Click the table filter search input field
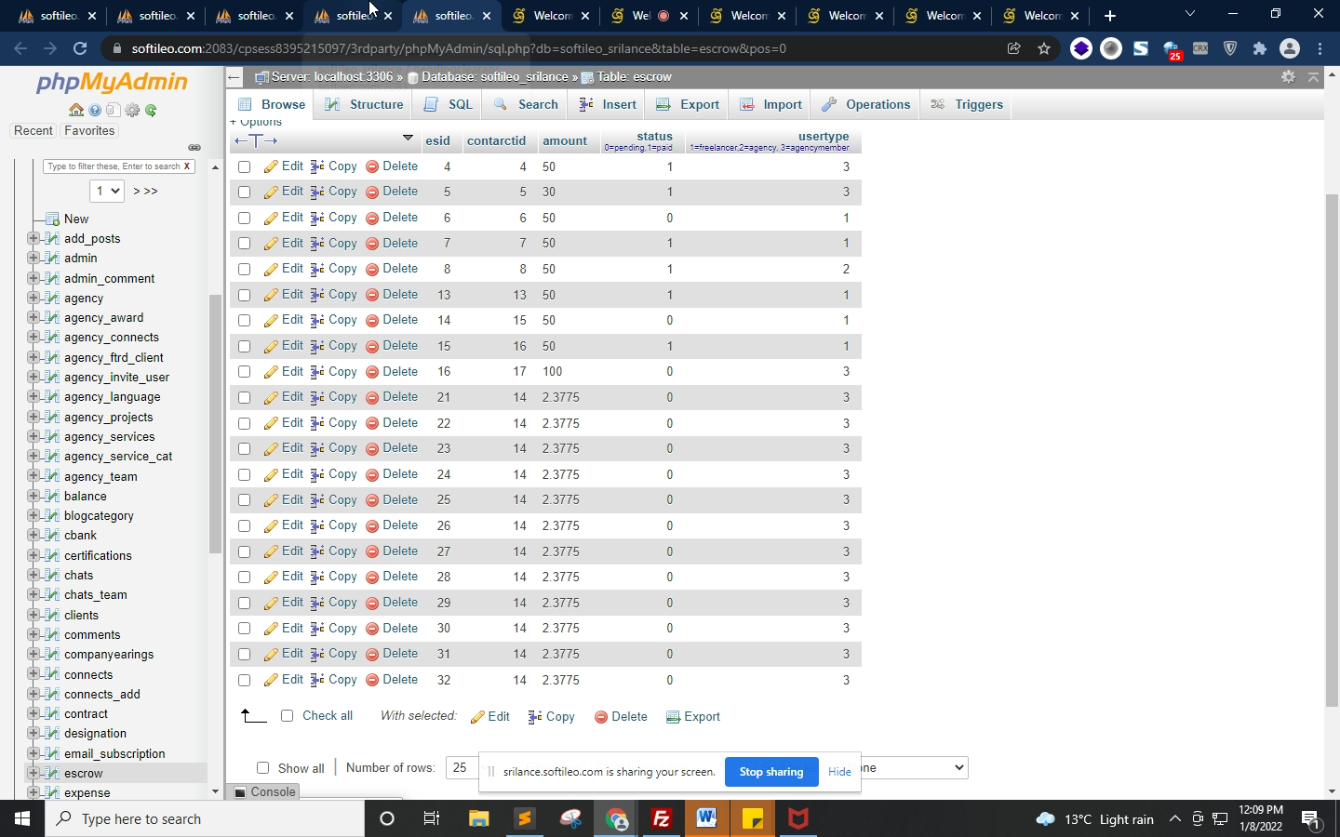Image resolution: width=1340 pixels, height=837 pixels. [113, 166]
